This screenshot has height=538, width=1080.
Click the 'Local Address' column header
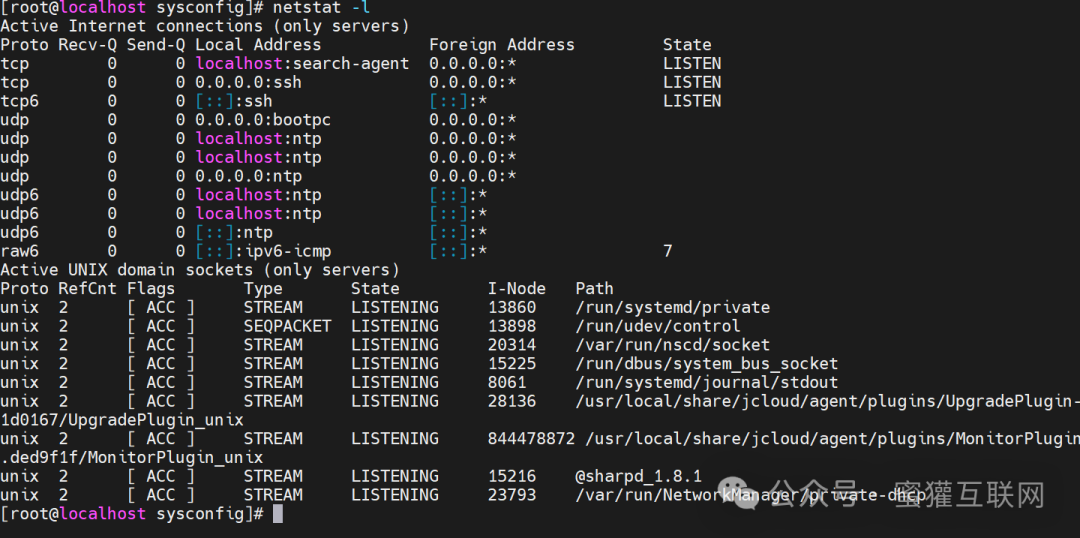point(258,45)
